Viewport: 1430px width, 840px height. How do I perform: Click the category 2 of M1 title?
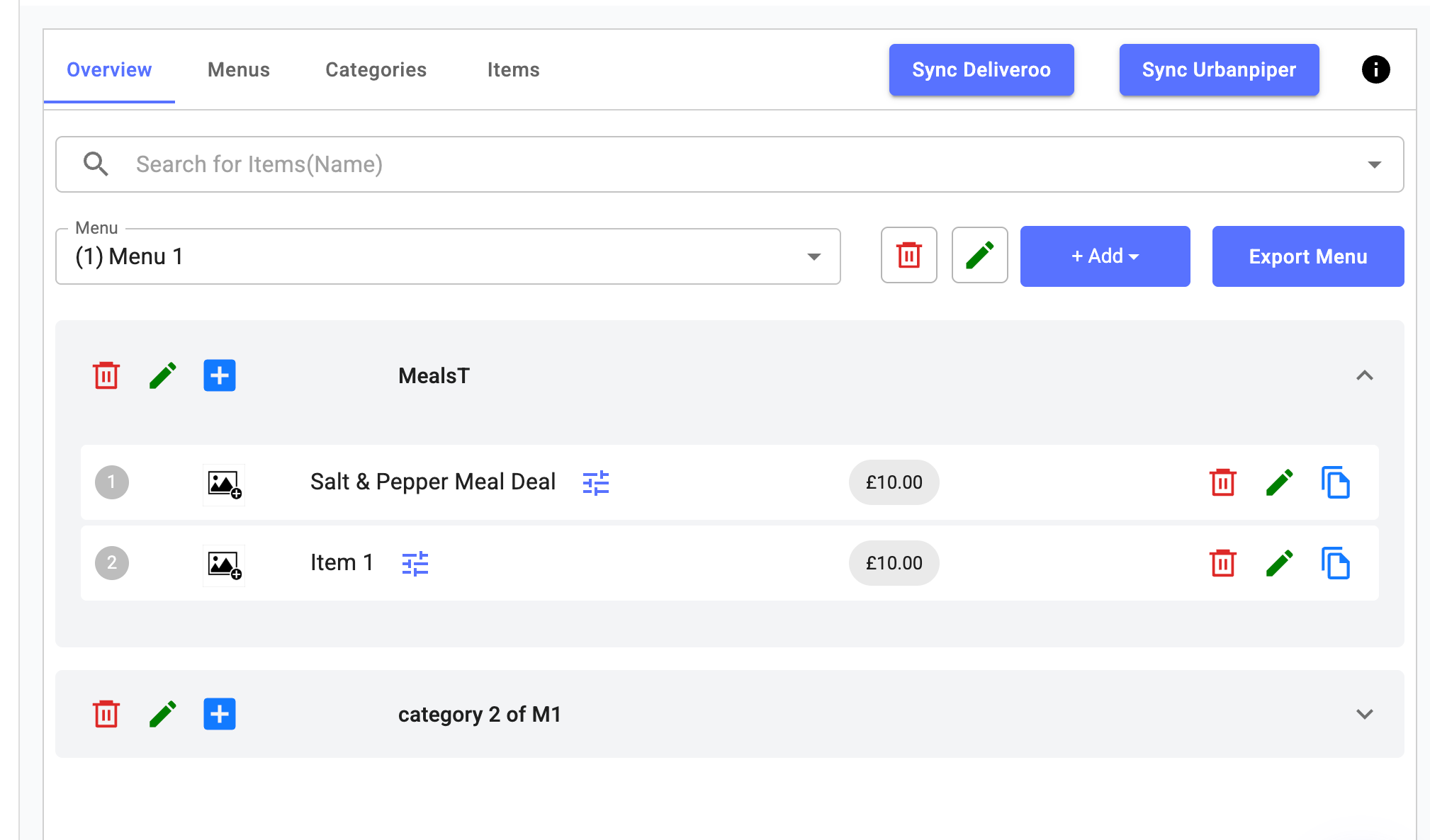480,714
